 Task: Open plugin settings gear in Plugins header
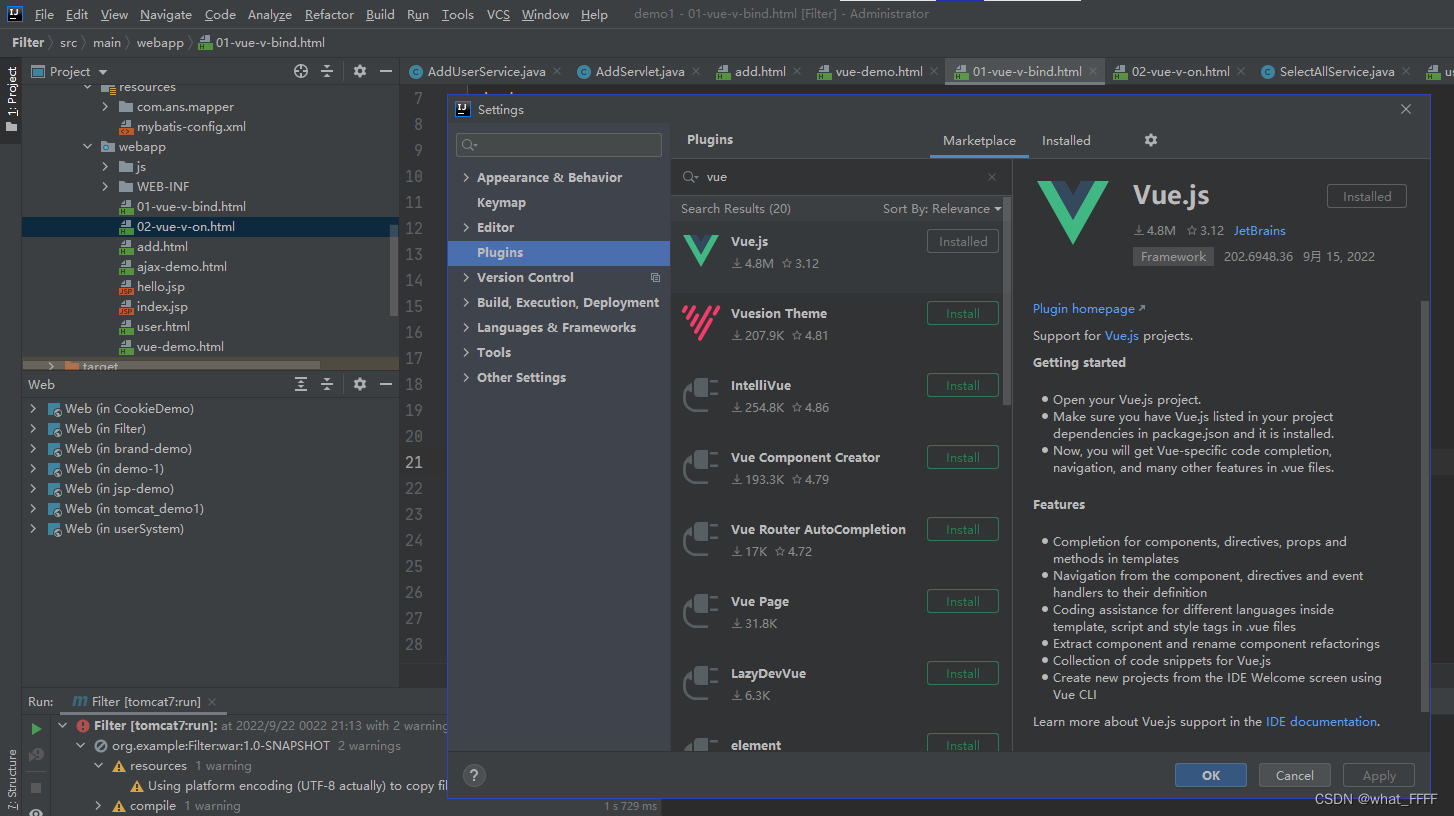pyautogui.click(x=1151, y=141)
